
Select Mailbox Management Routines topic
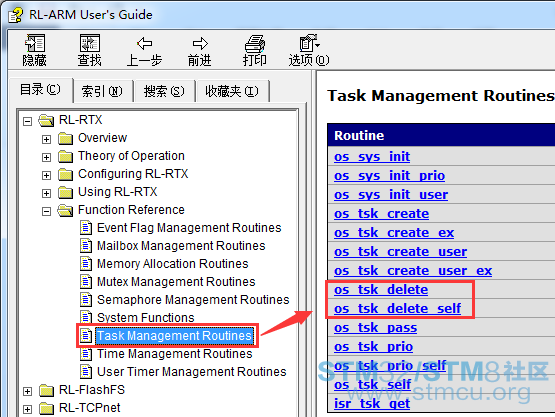[181, 246]
